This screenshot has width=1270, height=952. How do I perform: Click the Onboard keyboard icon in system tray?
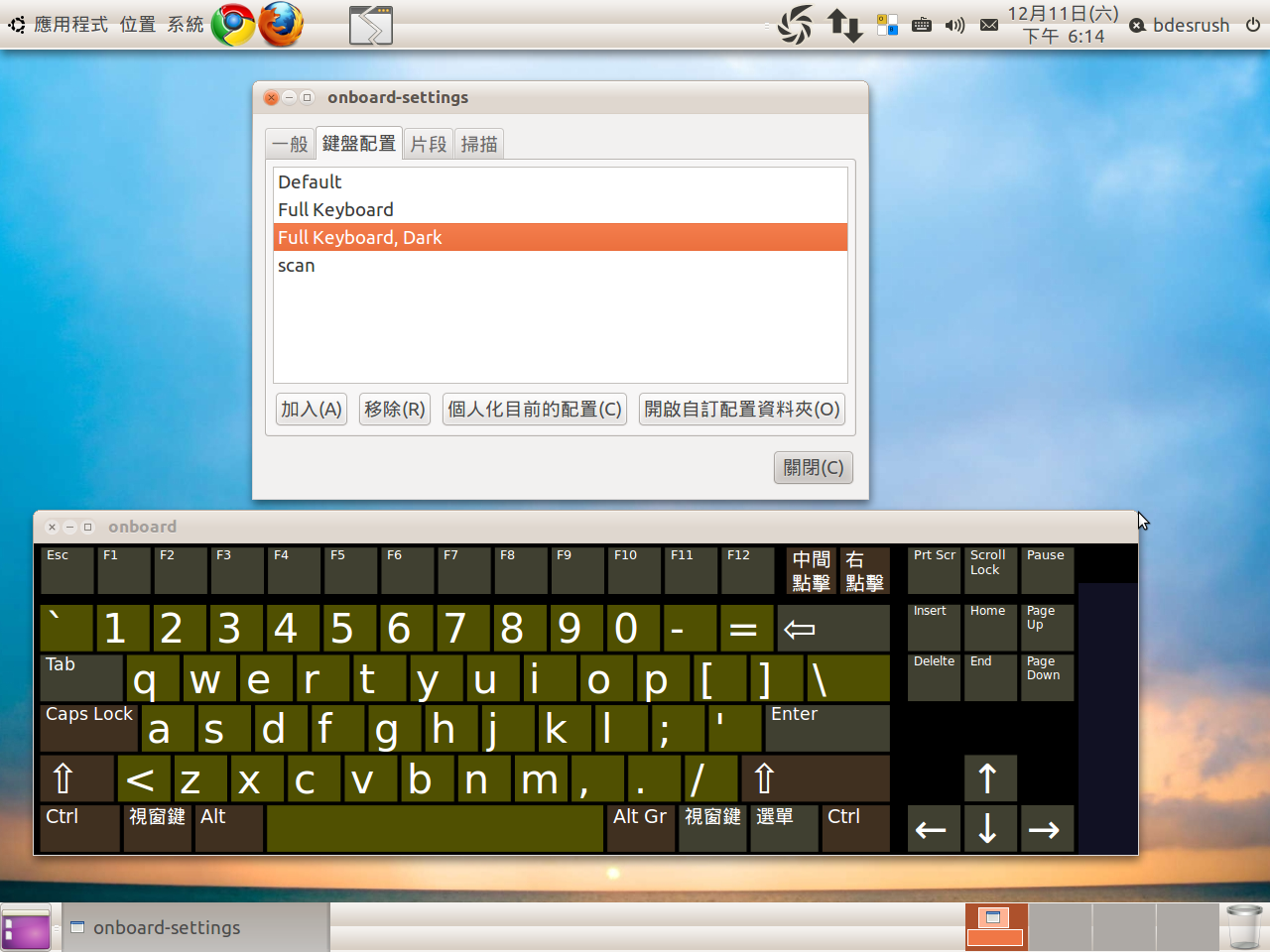[x=922, y=25]
